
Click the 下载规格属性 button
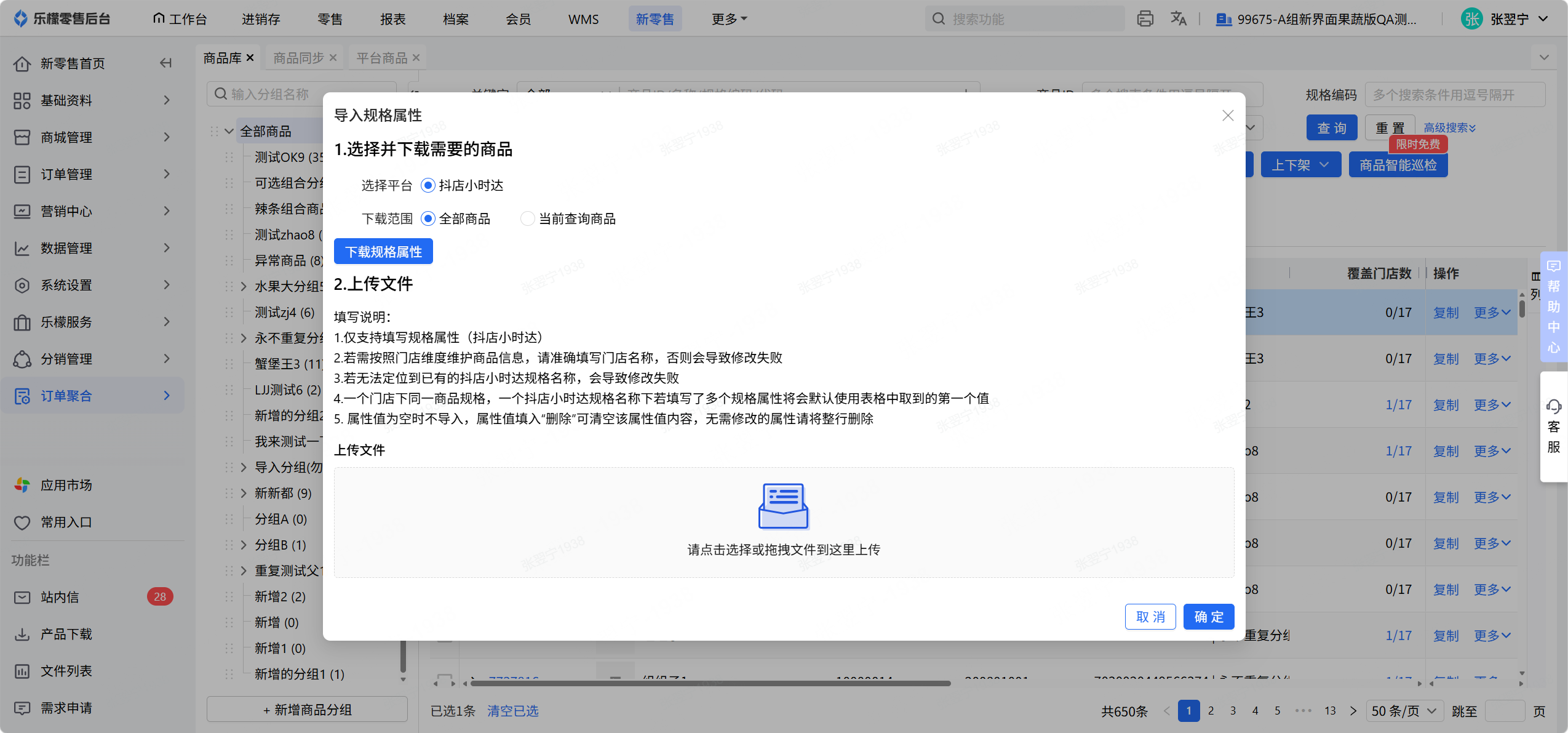pos(383,252)
